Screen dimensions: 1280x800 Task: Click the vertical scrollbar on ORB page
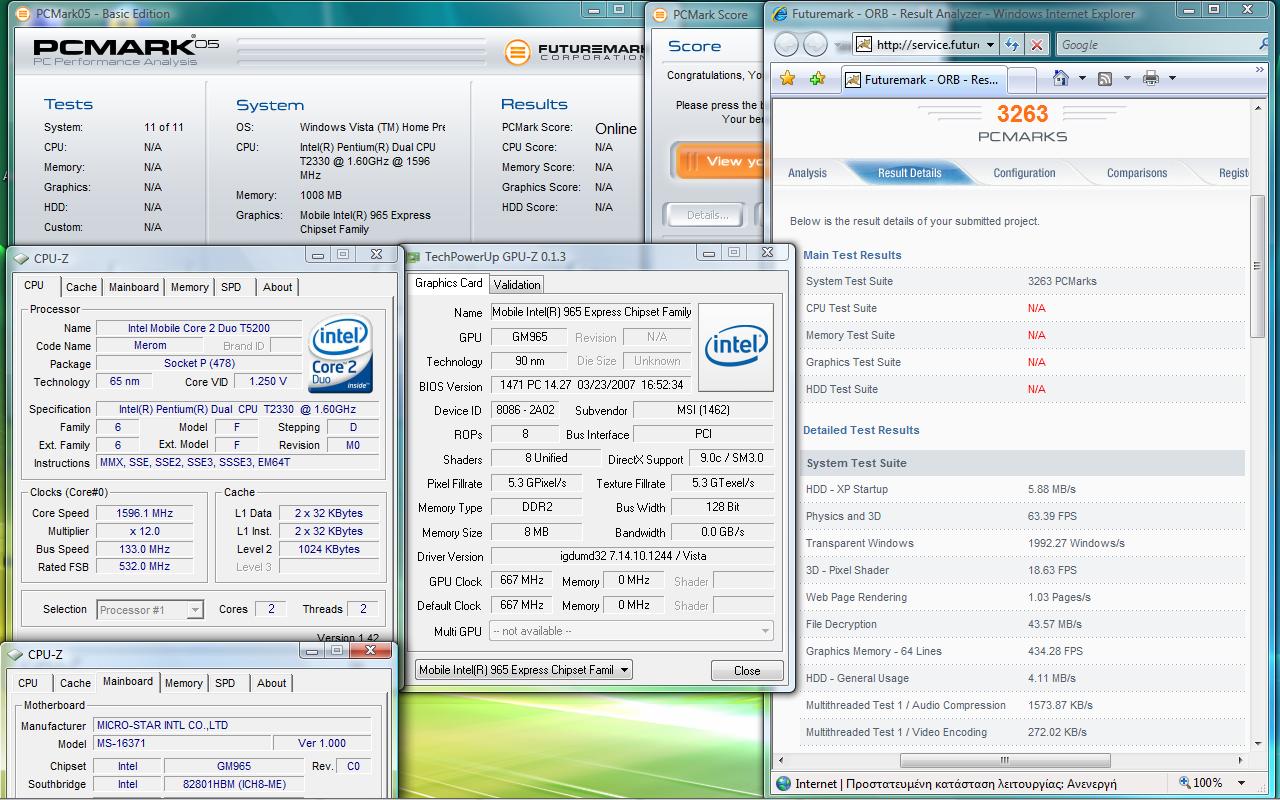click(1257, 266)
